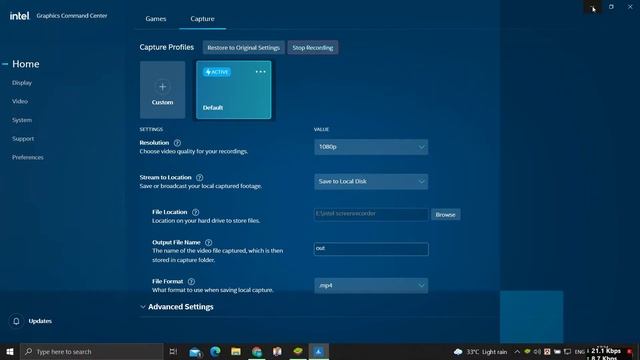Screen dimensions: 640x360
Task: Open Google Chrome from the taskbar
Action: (257, 351)
